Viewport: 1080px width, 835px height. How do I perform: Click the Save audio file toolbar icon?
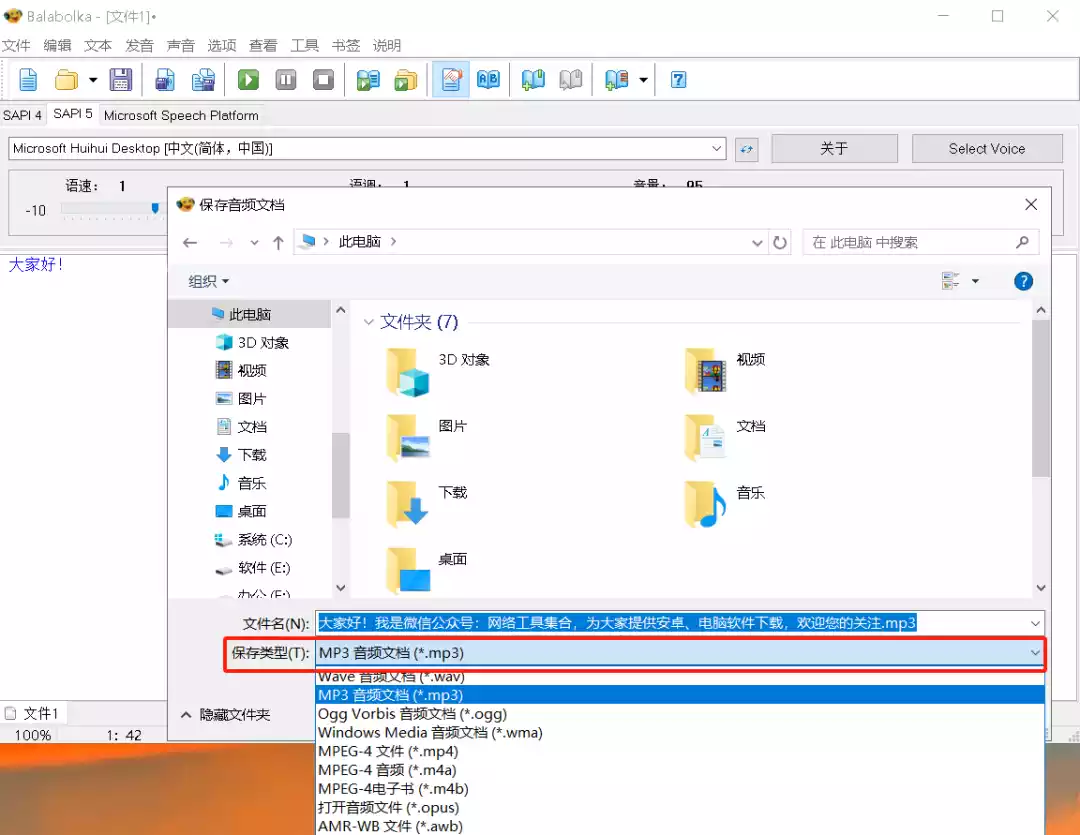pos(165,80)
